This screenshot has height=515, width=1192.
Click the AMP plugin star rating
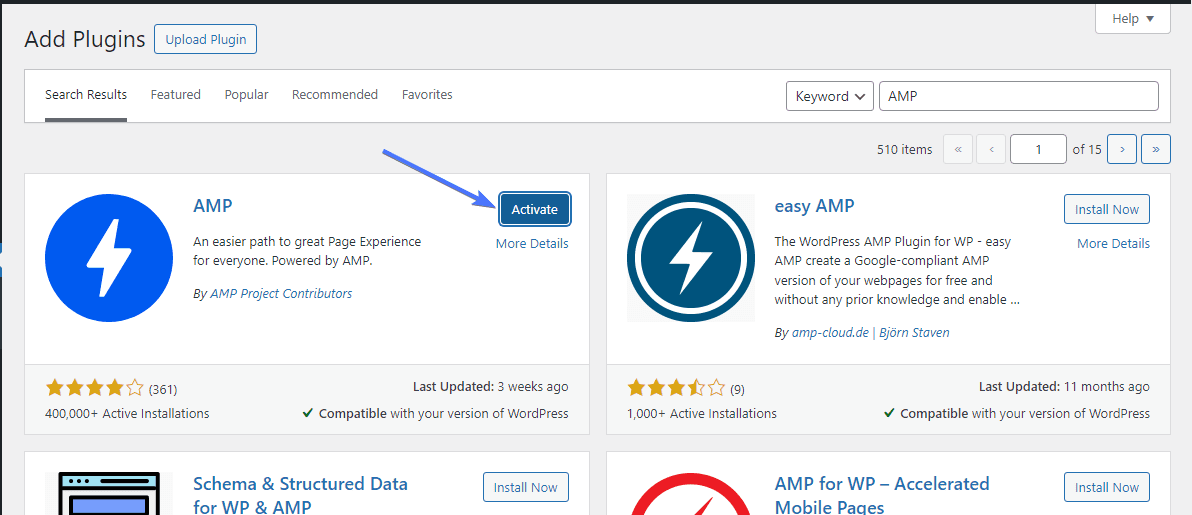click(x=94, y=389)
